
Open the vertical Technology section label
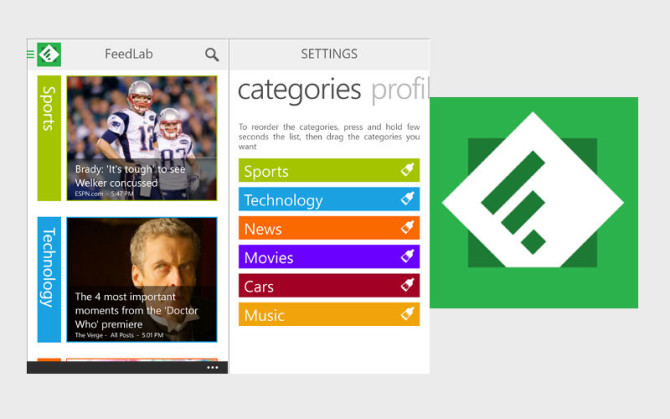49,279
